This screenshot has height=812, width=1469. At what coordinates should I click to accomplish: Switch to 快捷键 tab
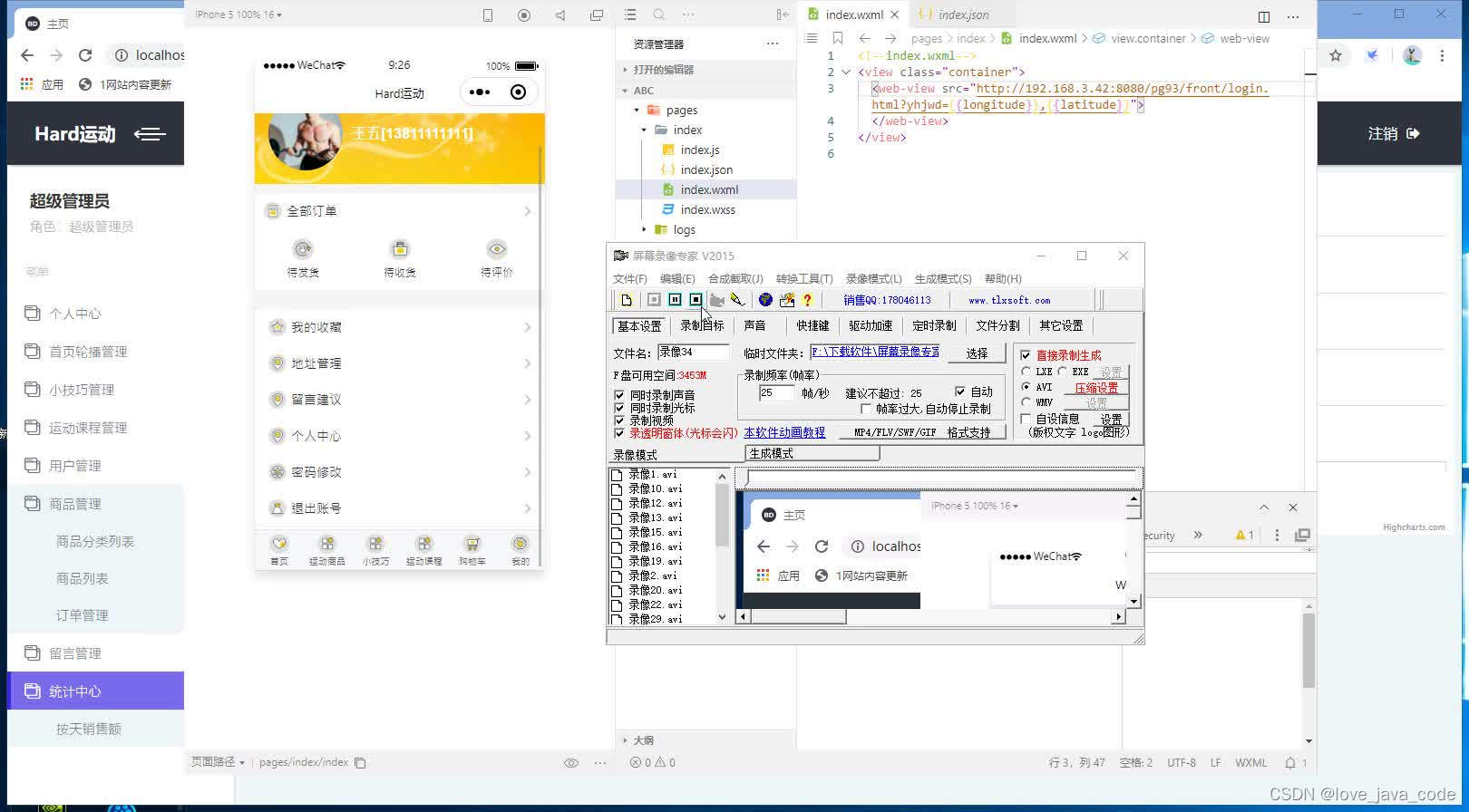pos(812,325)
